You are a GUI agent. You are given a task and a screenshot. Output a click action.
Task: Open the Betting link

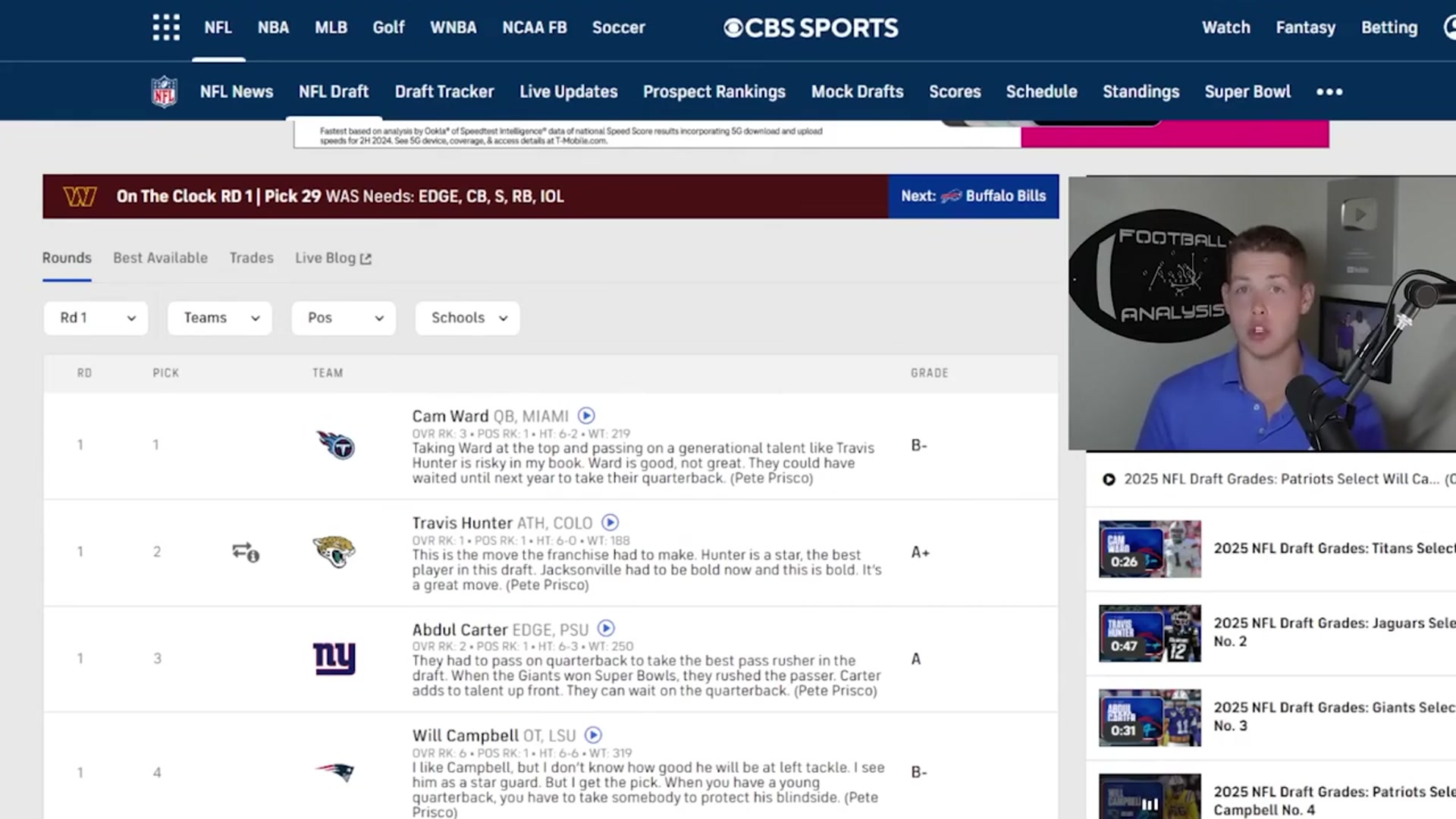click(1389, 27)
